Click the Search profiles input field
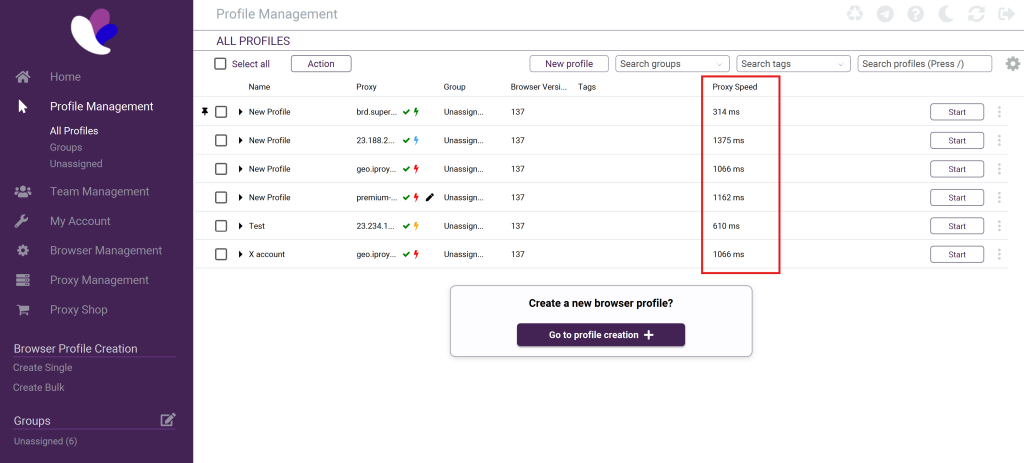 924,64
